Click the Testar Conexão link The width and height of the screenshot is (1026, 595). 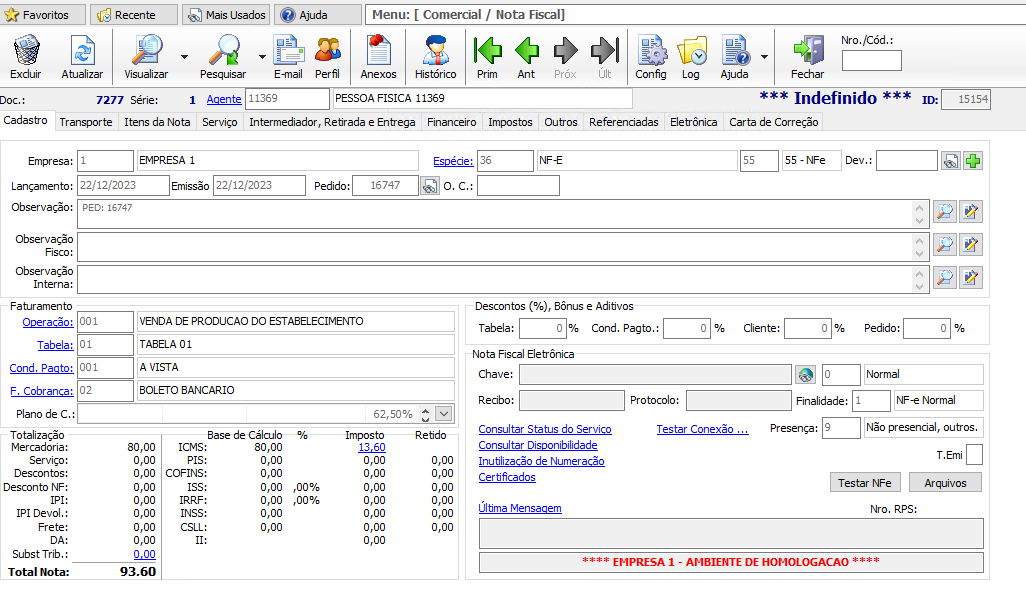(x=702, y=429)
